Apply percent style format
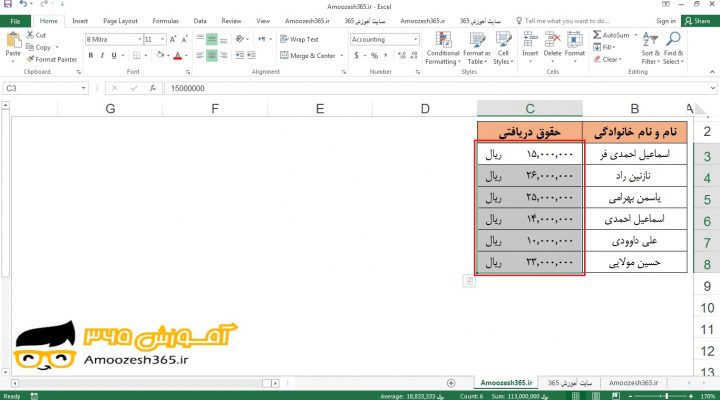Image resolution: width=720 pixels, height=400 pixels. tap(374, 56)
